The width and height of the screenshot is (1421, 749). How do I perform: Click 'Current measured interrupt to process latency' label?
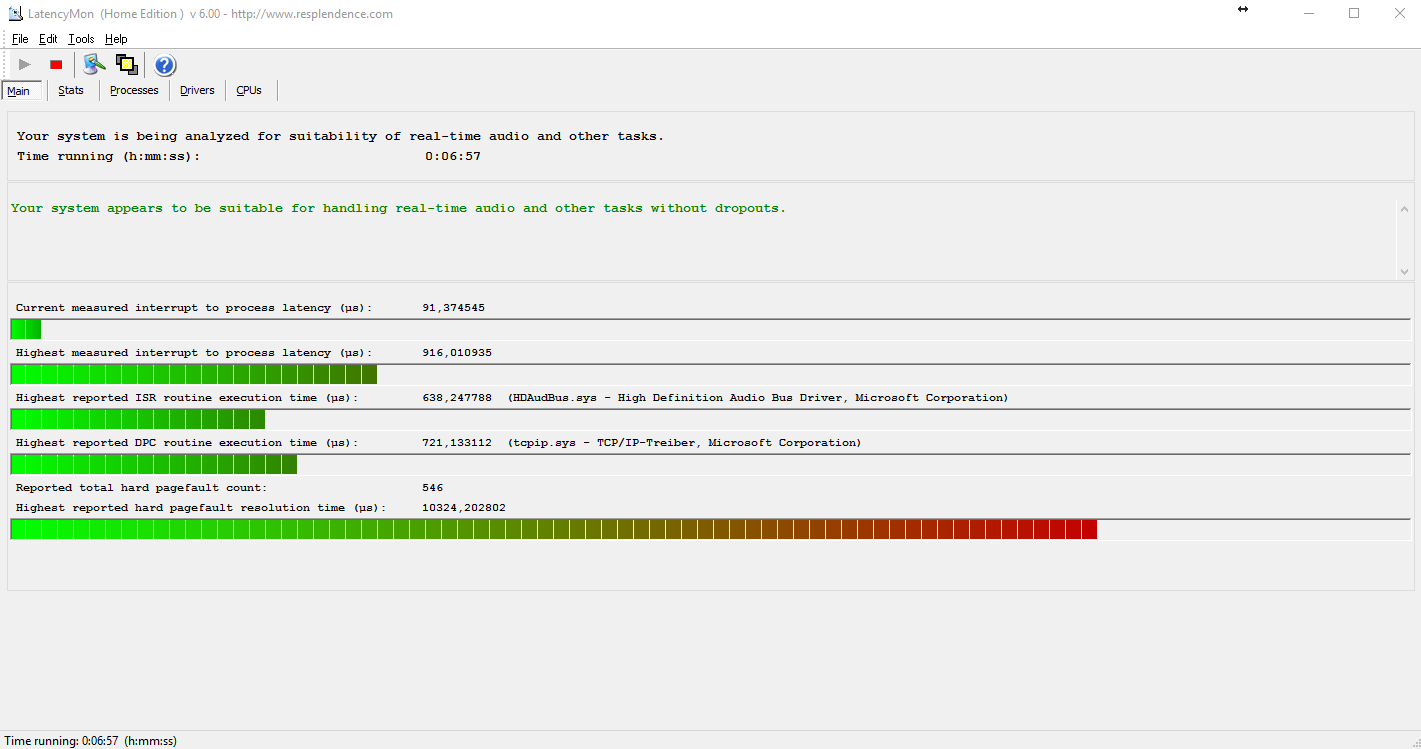tap(194, 308)
